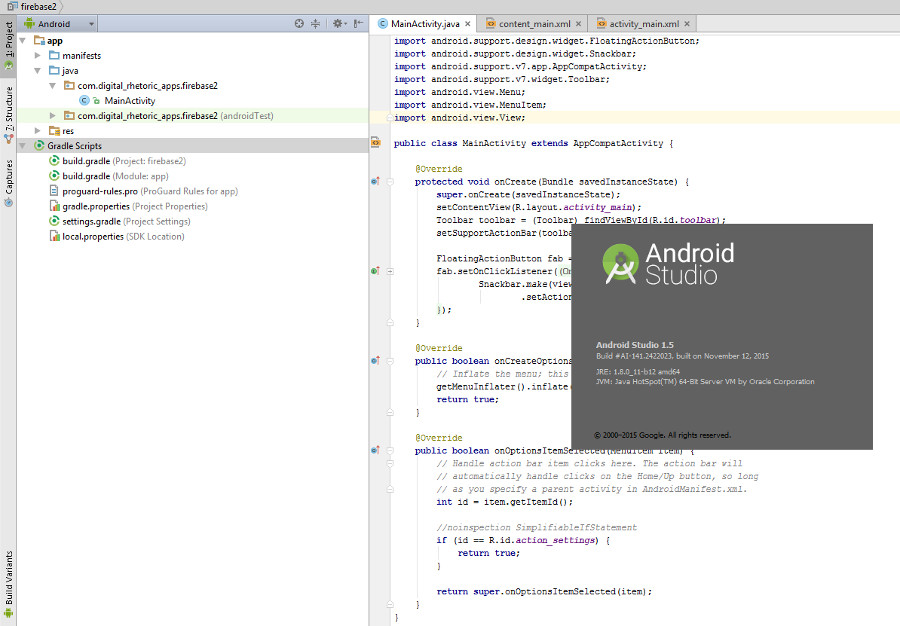Click the override gutter icon beside onCreate
The width and height of the screenshot is (900, 626).
point(375,182)
